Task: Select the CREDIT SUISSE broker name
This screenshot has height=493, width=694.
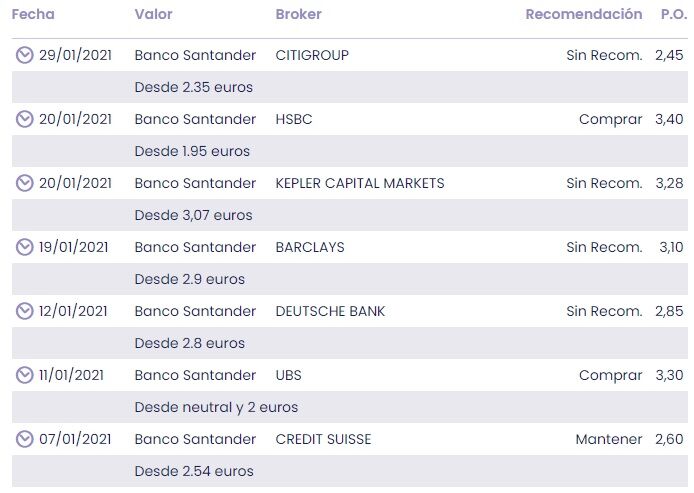Action: click(322, 439)
